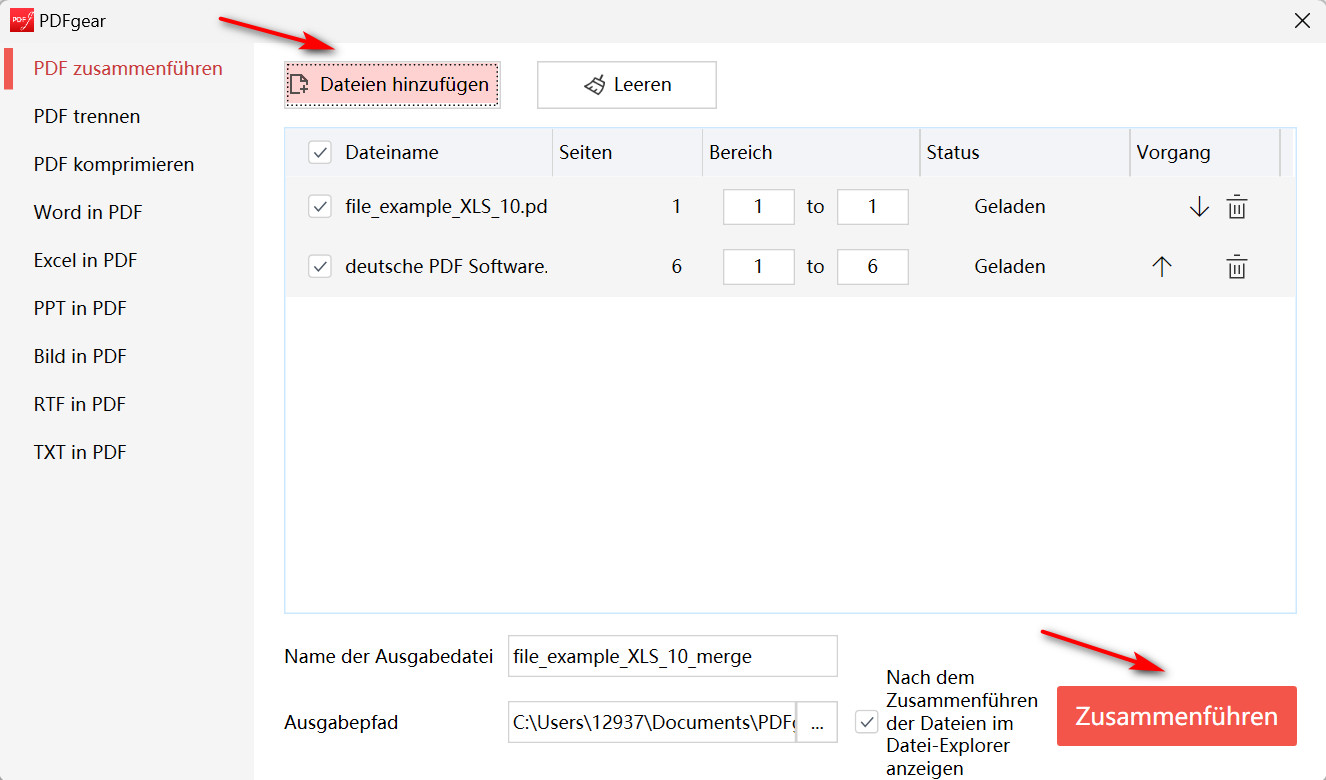
Task: Switch to PDF trennen
Action: coord(87,117)
